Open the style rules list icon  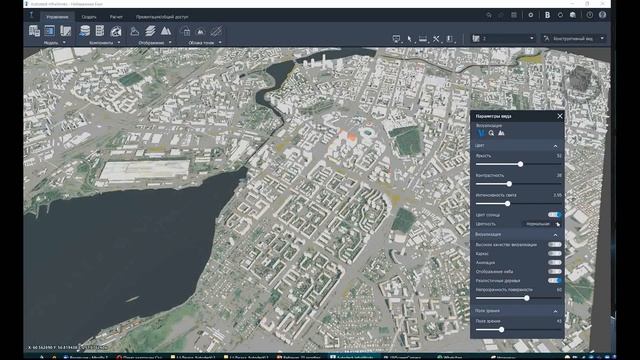(x=100, y=31)
